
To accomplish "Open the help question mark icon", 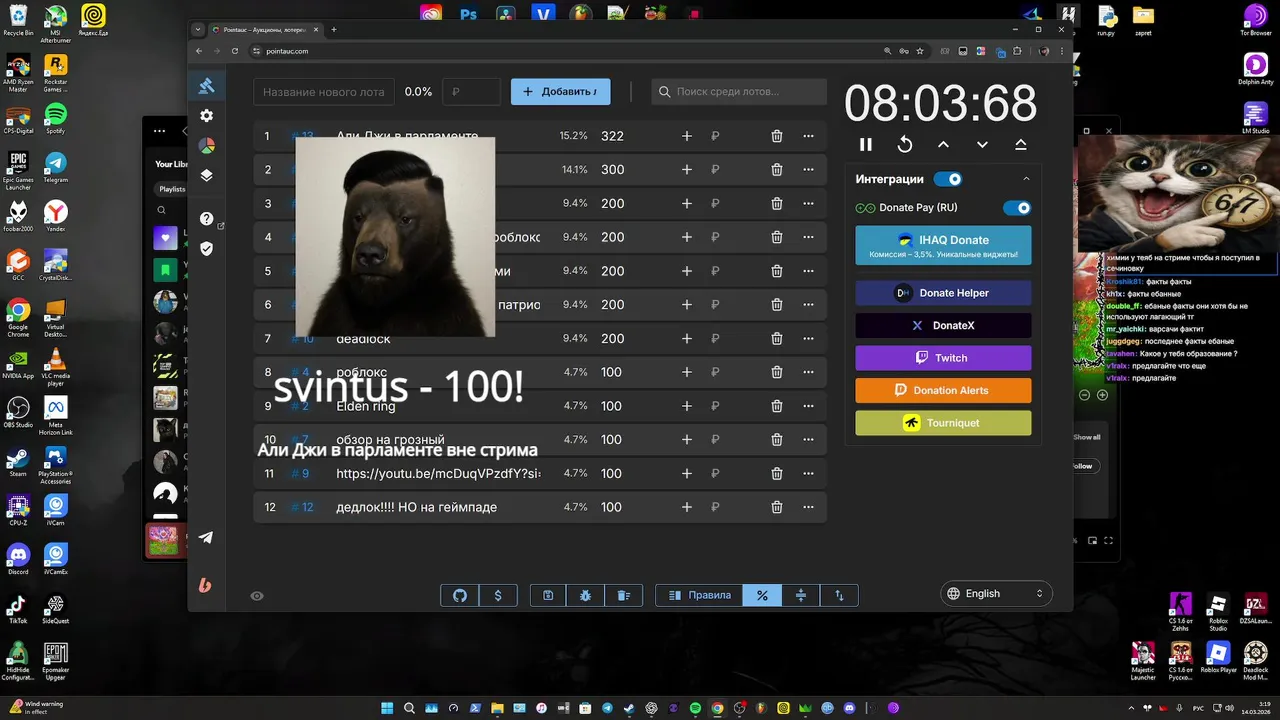I will 206,219.
